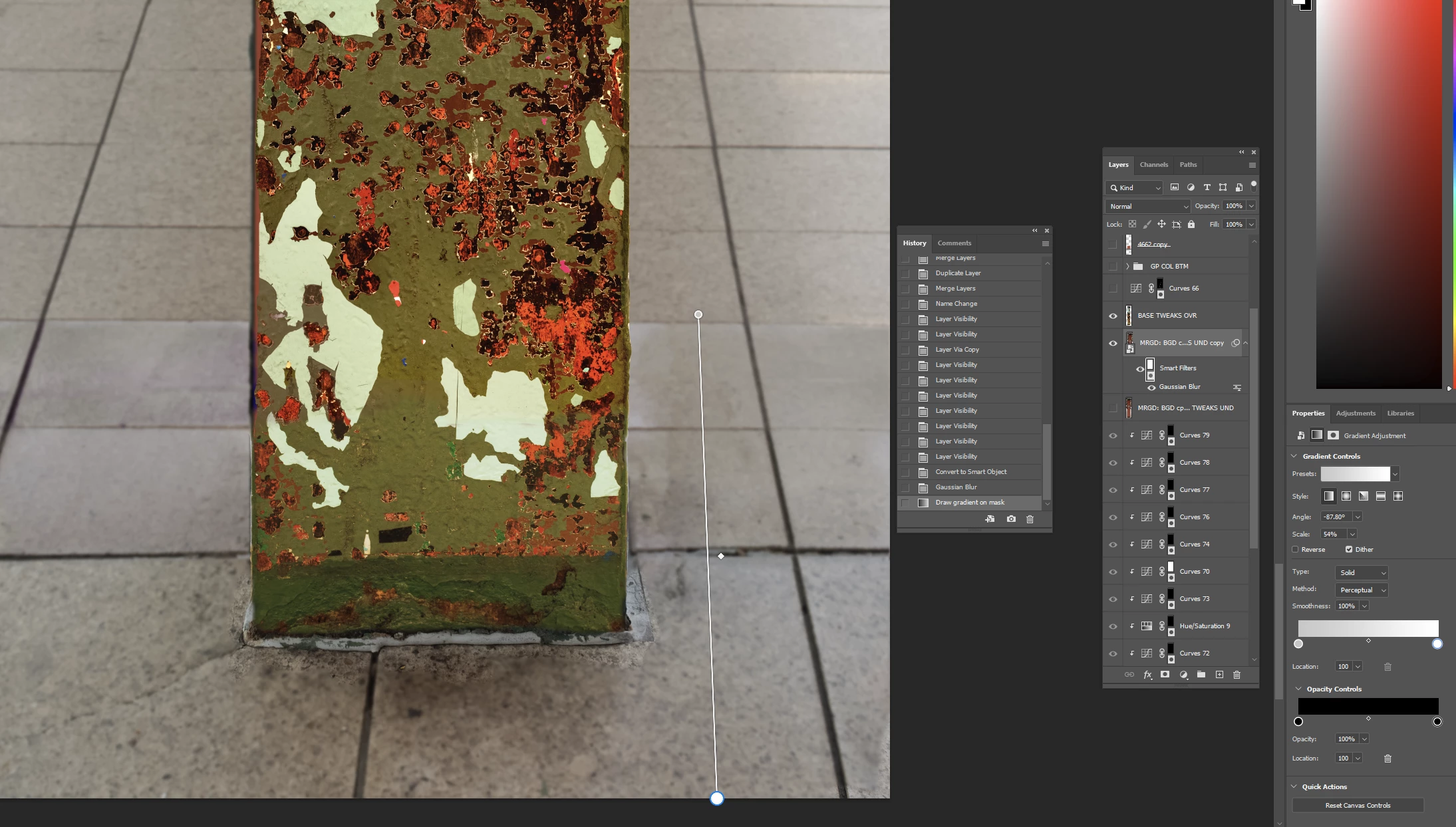
Task: Open the Normal blend mode dropdown
Action: pos(1148,207)
